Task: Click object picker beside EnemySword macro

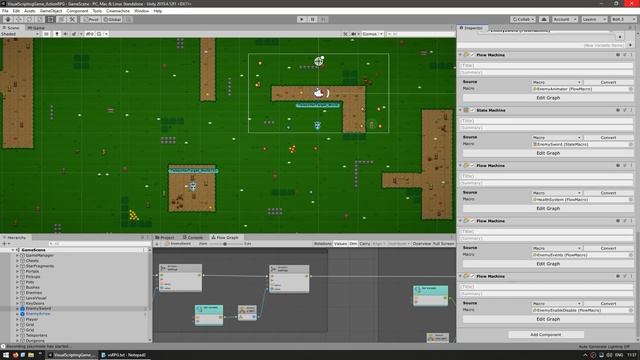Action: [631, 144]
